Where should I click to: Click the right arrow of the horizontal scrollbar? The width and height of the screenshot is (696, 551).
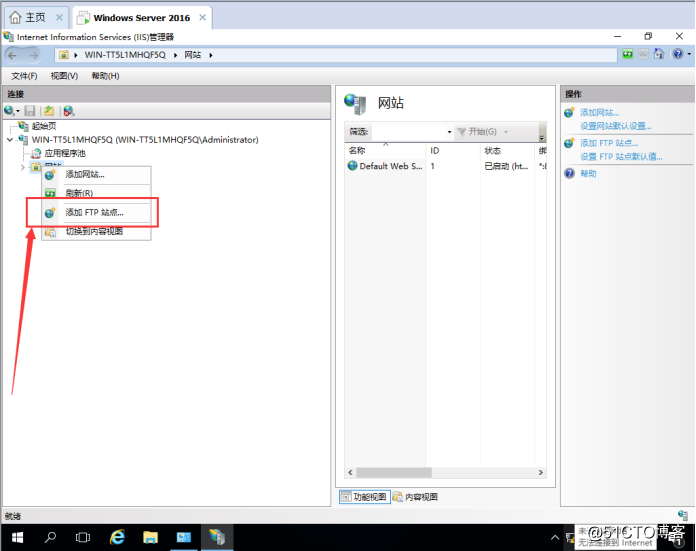pyautogui.click(x=541, y=472)
